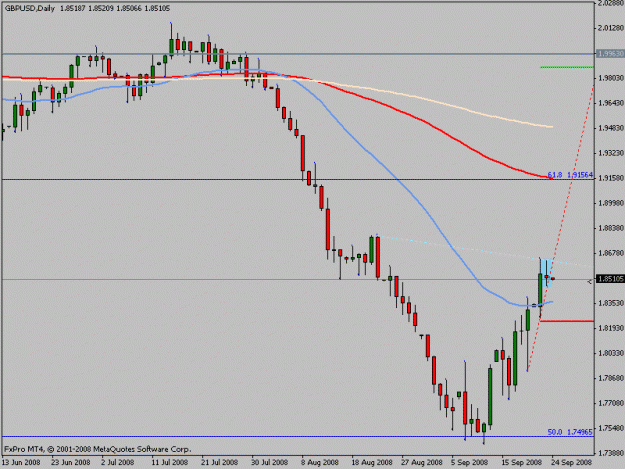The image size is (625, 469).
Task: Click the 1.78680 price axis label
Action: (x=610, y=378)
